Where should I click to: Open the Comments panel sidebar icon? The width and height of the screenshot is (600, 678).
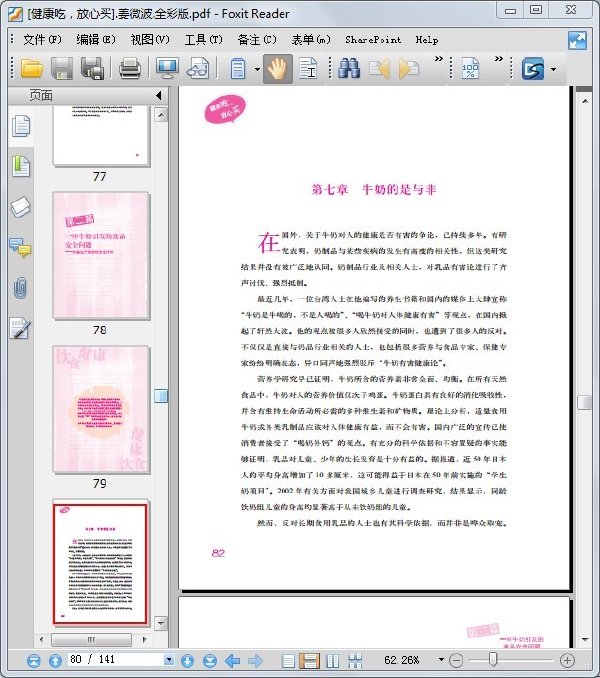coord(20,248)
